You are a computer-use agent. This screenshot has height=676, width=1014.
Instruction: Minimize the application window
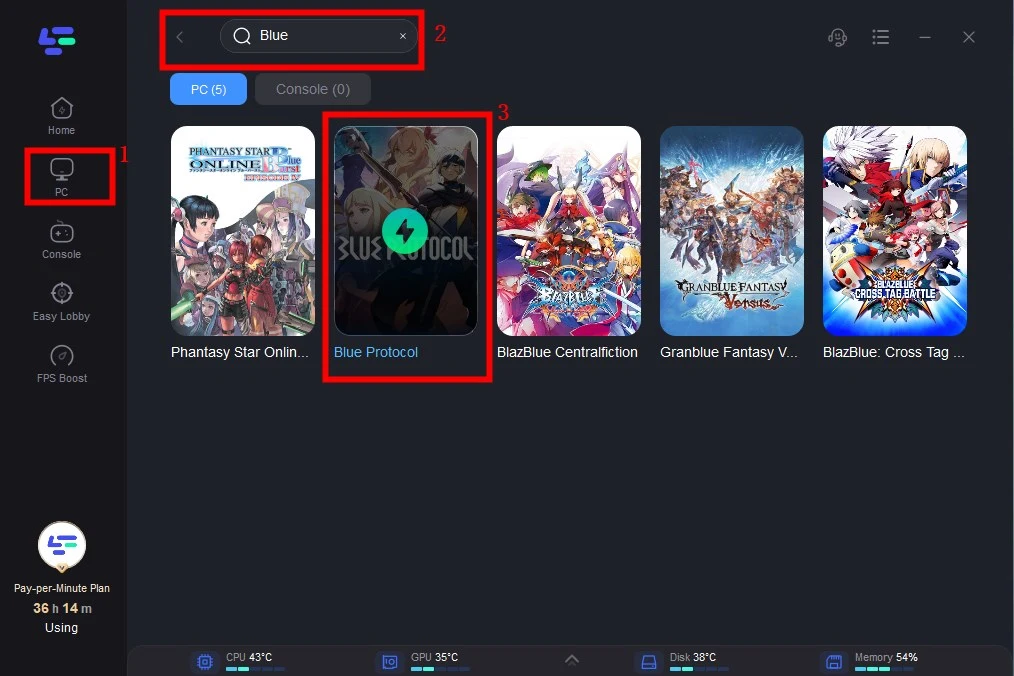pyautogui.click(x=925, y=38)
